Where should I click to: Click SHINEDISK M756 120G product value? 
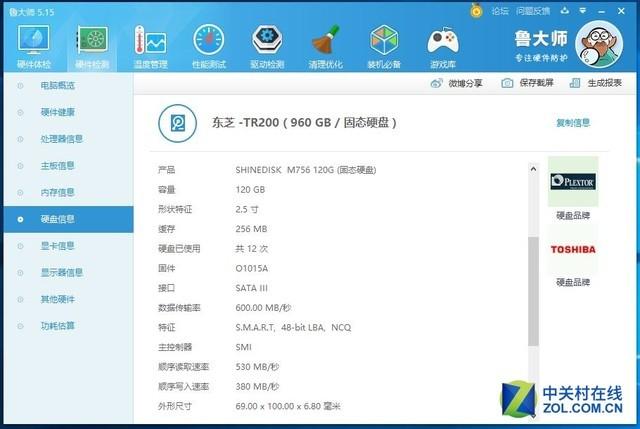pos(306,170)
